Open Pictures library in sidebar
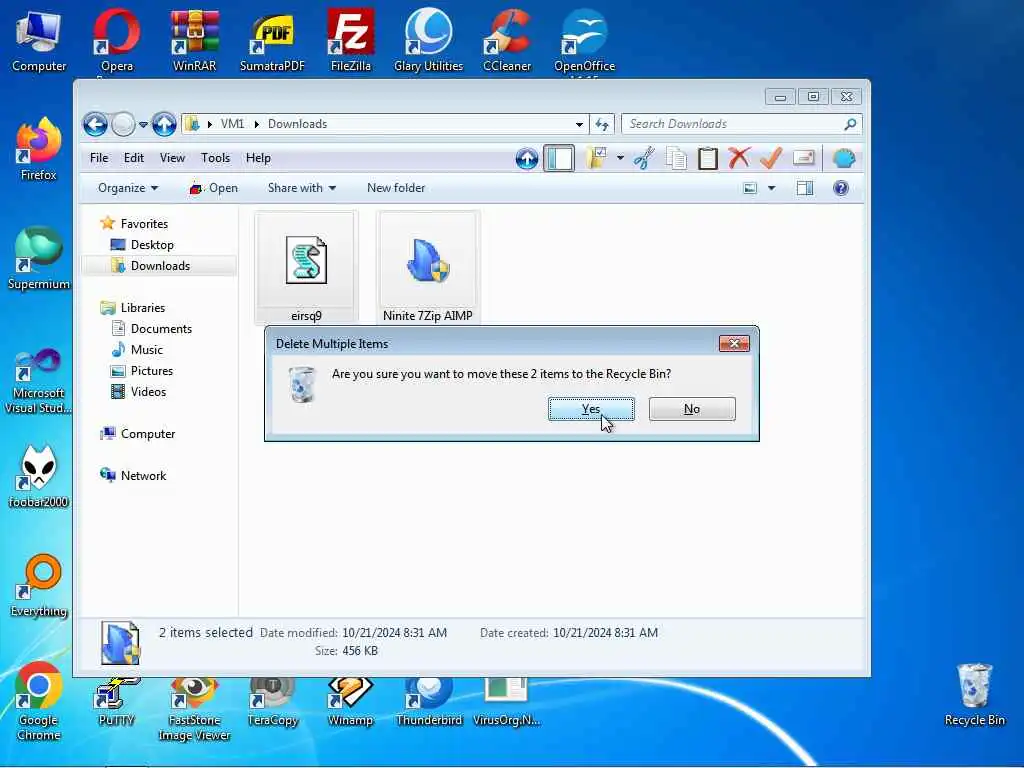This screenshot has width=1024, height=768. tap(152, 370)
